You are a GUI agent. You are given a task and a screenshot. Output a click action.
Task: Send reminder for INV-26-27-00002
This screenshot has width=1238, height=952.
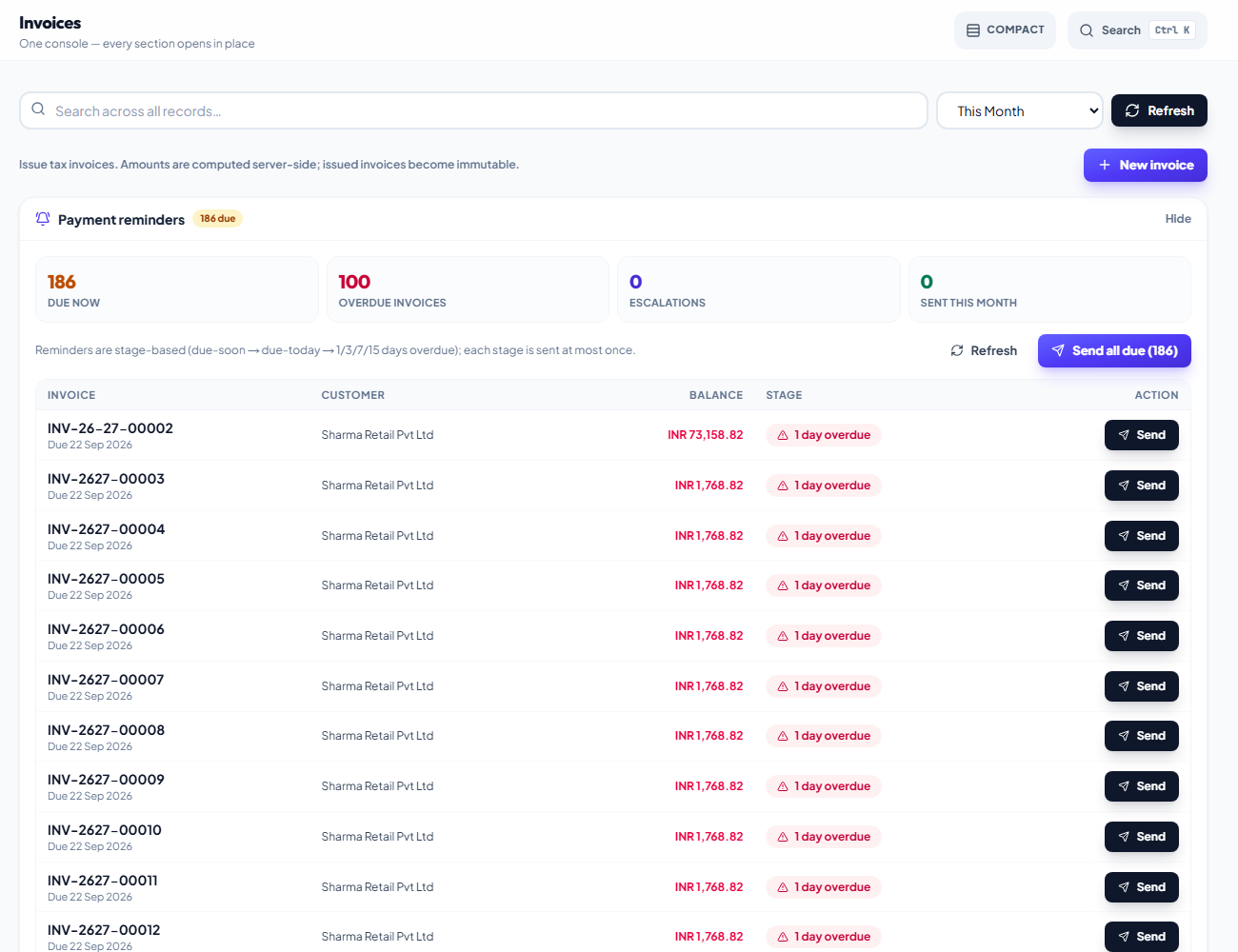click(x=1142, y=435)
